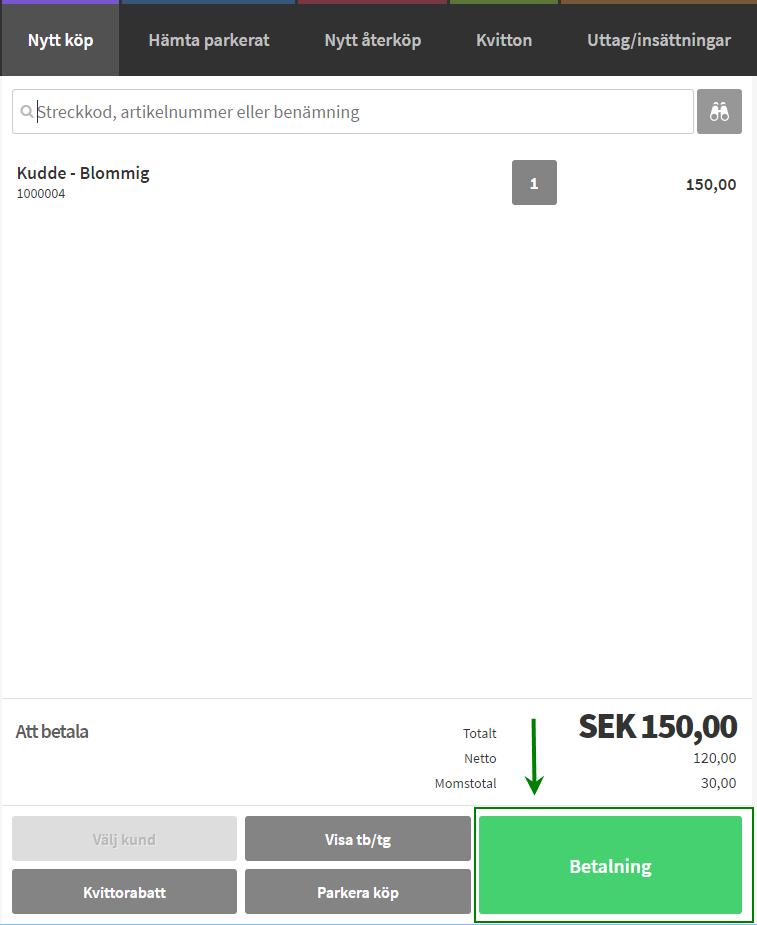Image resolution: width=757 pixels, height=925 pixels.
Task: Open the Uttag/insättningar tab
Action: click(x=659, y=41)
